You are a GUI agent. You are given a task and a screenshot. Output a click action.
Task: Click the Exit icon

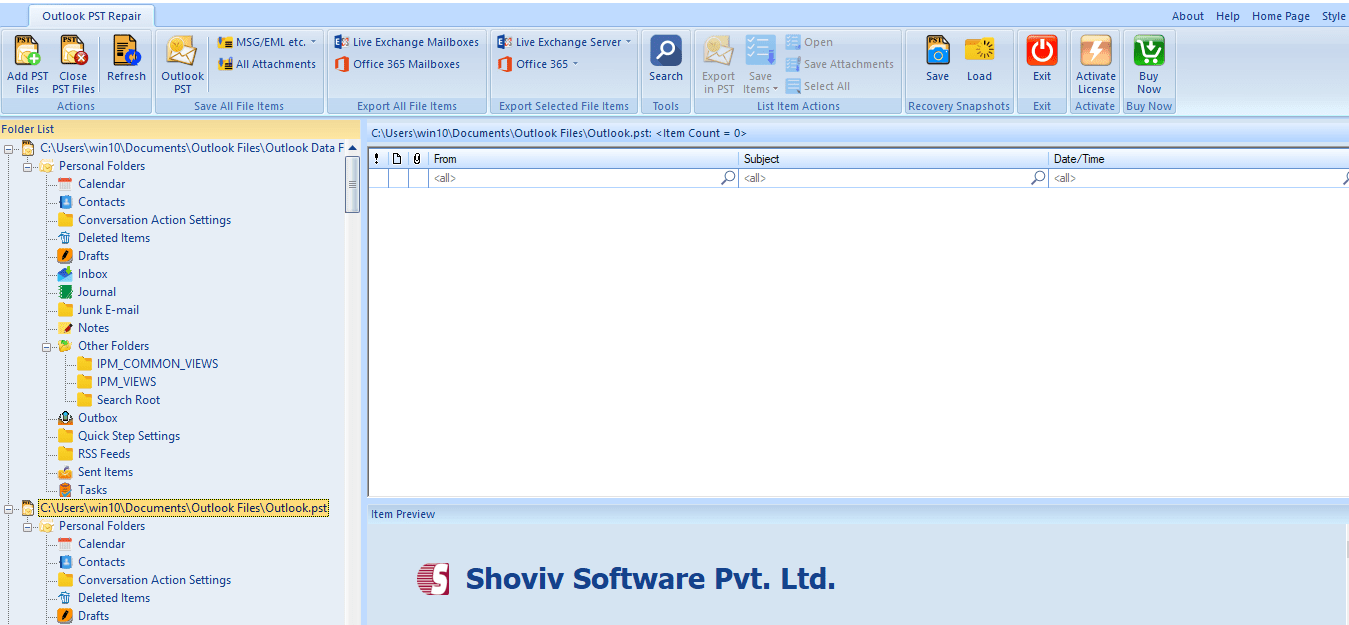tap(1042, 50)
